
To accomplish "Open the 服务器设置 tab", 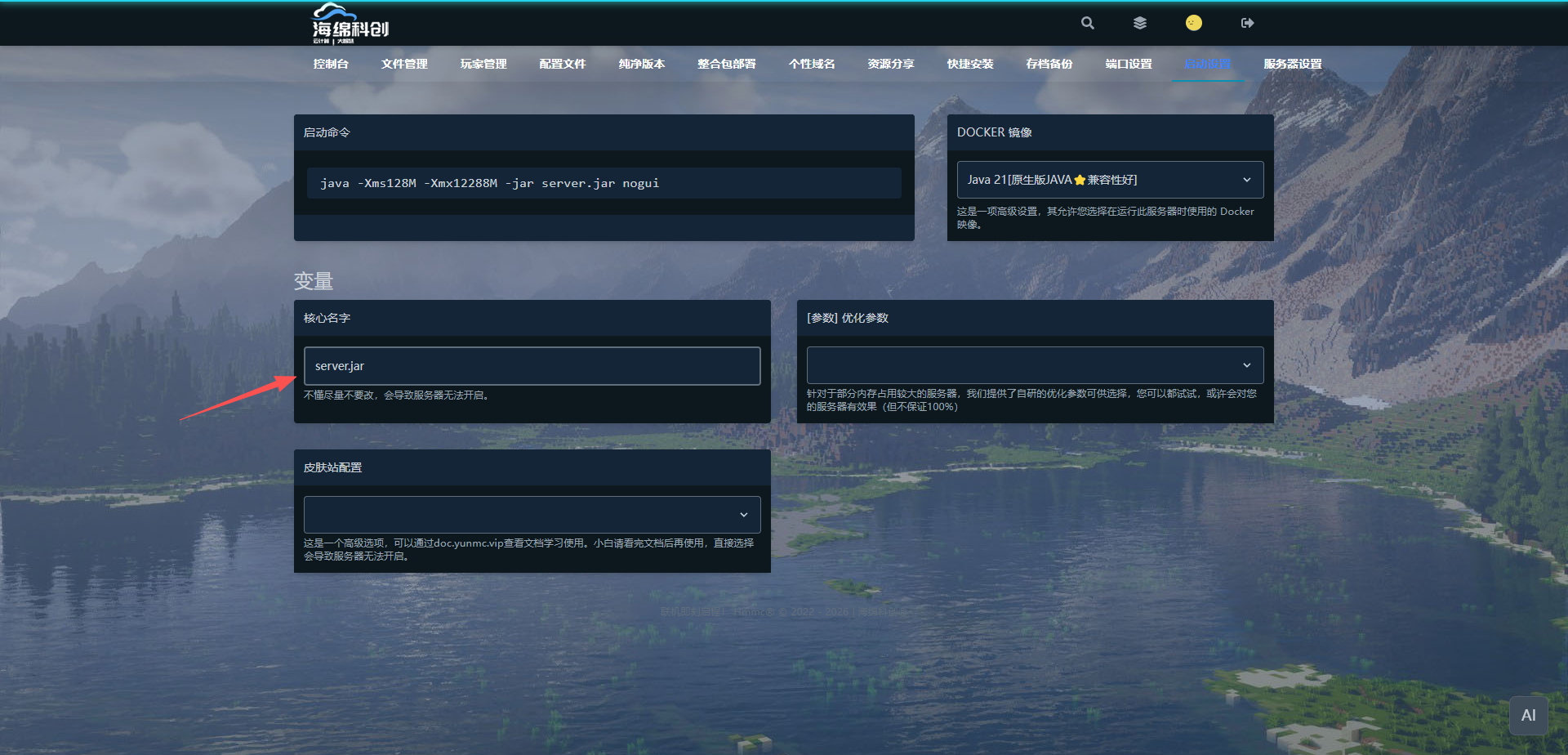I will point(1293,64).
